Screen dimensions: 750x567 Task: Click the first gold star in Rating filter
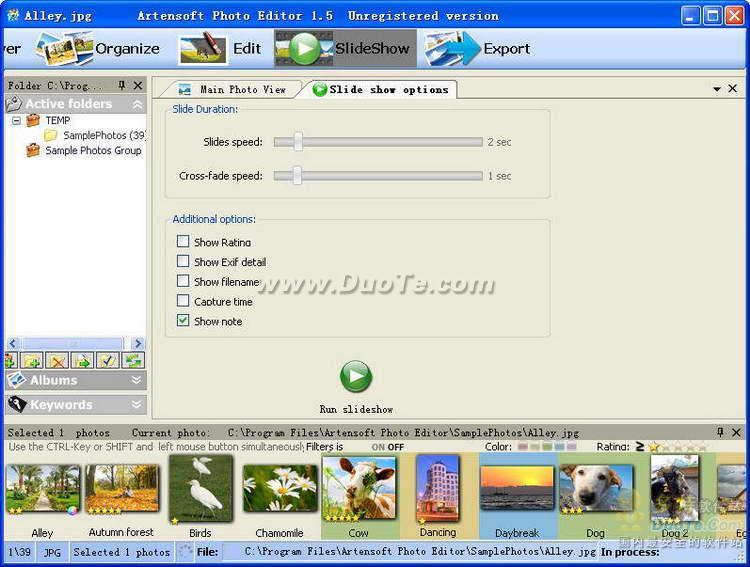tap(654, 447)
